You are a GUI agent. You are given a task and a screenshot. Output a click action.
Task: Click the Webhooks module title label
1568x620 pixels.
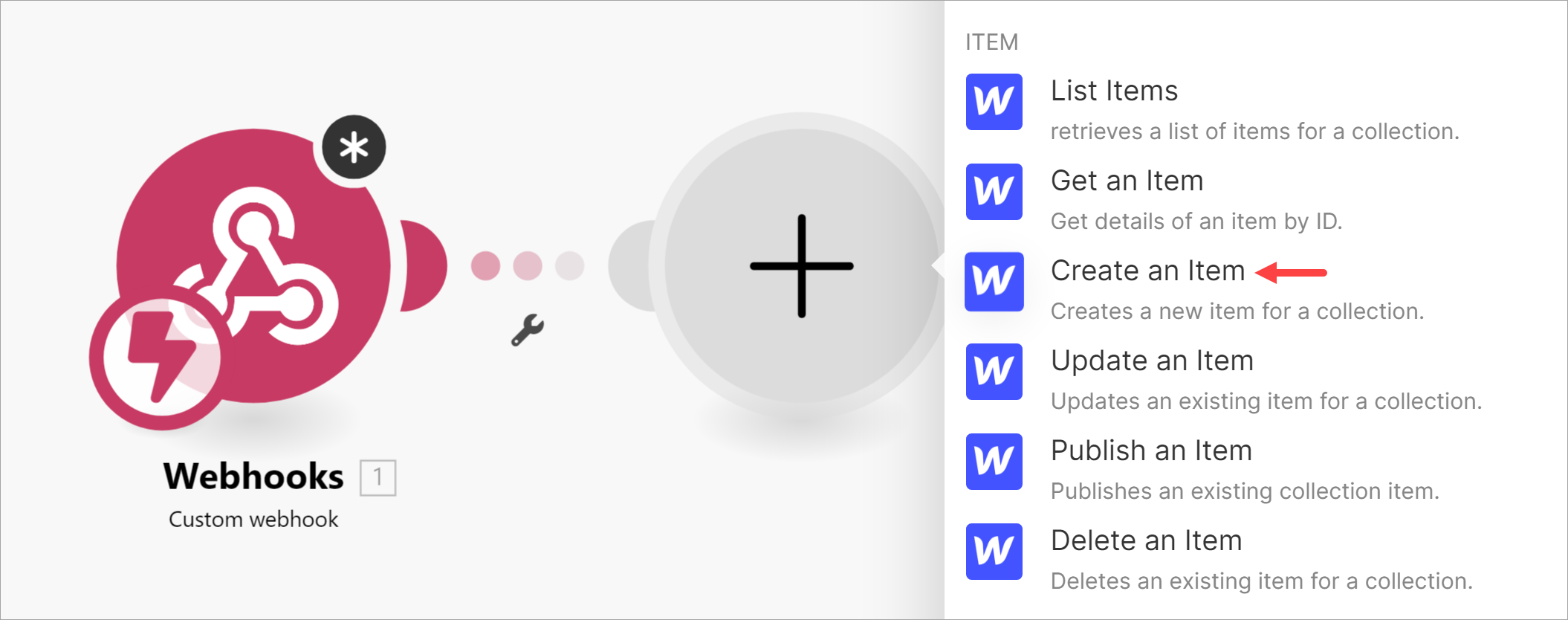[x=253, y=477]
